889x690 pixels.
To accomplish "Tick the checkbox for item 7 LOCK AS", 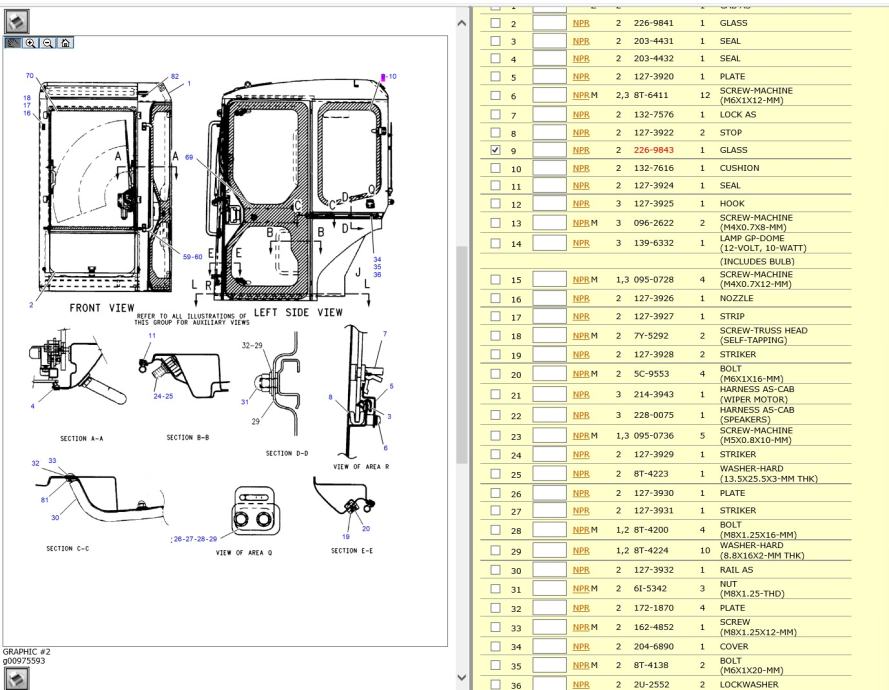I will point(495,115).
